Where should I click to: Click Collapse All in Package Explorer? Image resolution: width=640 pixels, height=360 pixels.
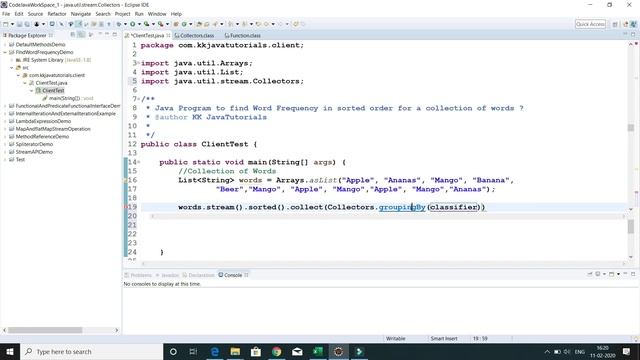click(x=73, y=35)
